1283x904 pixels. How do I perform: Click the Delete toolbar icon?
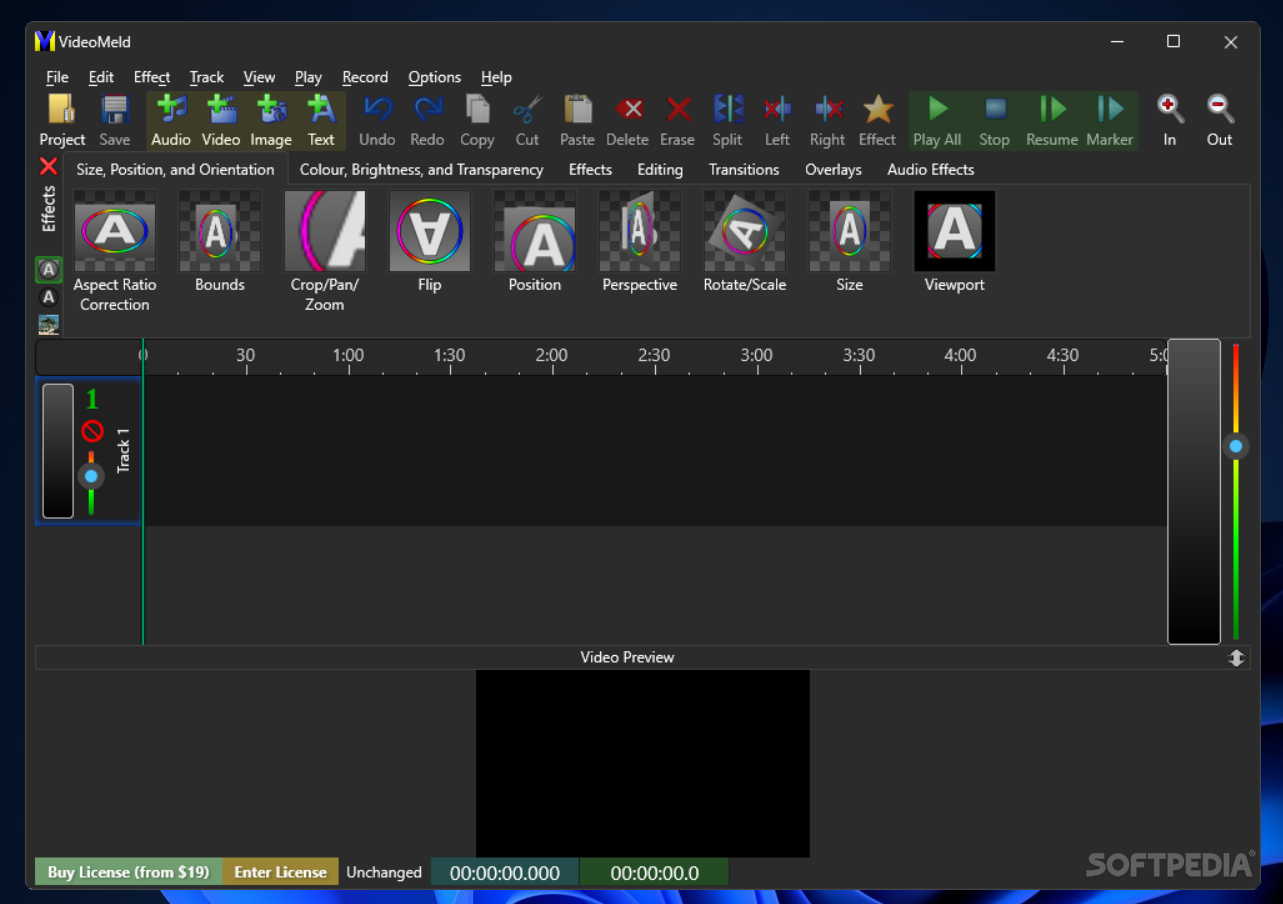[x=628, y=109]
